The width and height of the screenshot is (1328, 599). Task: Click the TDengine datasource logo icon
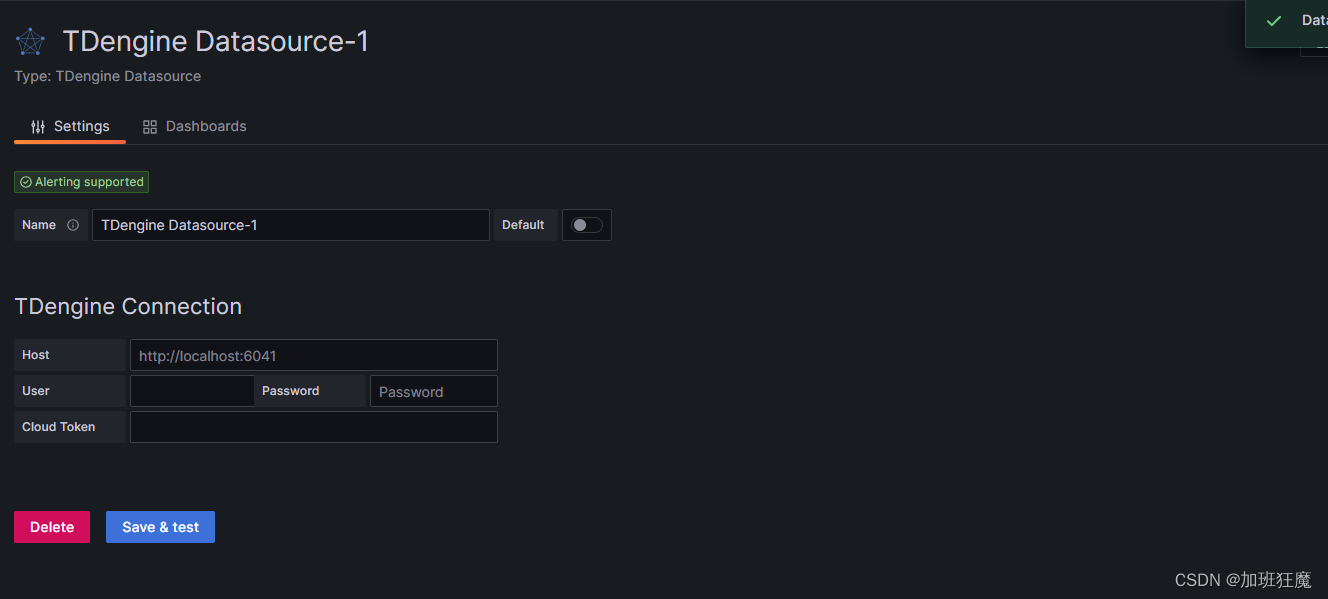pos(30,42)
